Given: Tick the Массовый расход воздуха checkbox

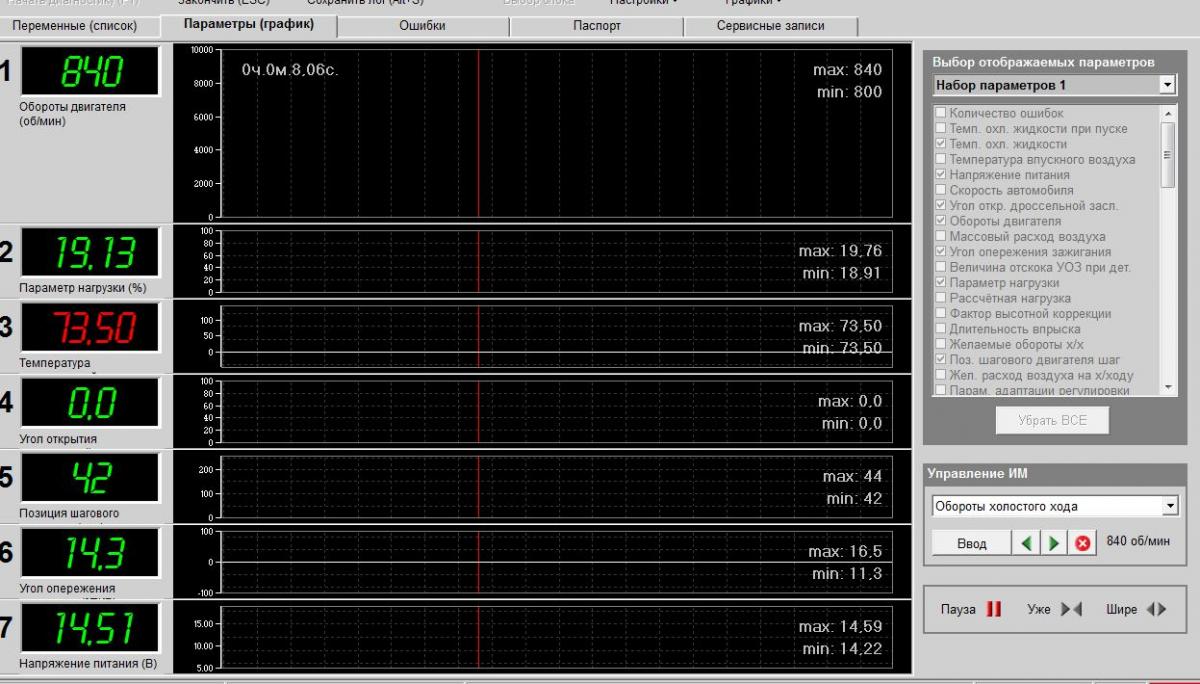Looking at the screenshot, I should click(x=940, y=237).
